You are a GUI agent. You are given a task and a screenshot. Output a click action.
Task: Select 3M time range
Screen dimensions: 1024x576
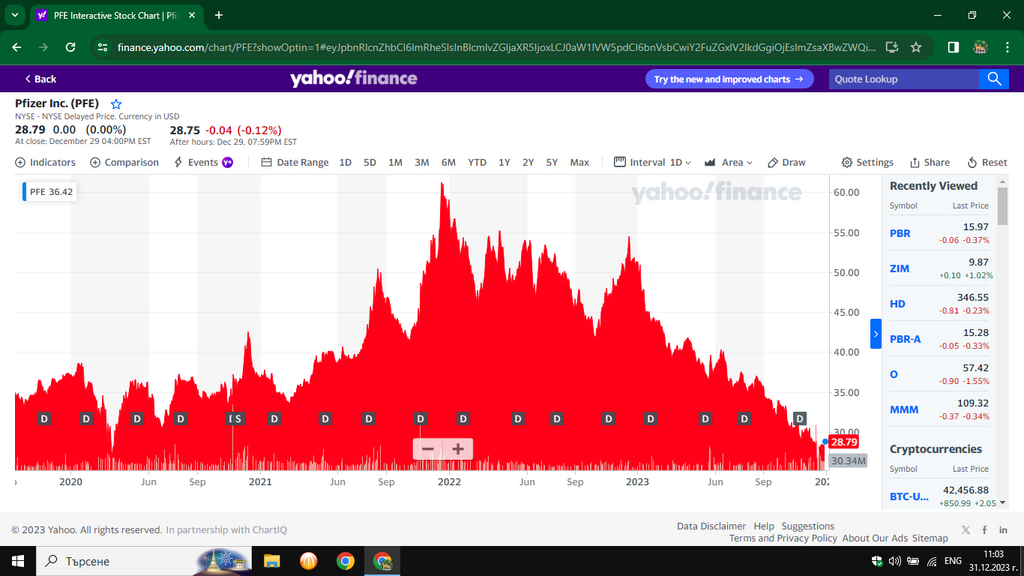tap(422, 162)
